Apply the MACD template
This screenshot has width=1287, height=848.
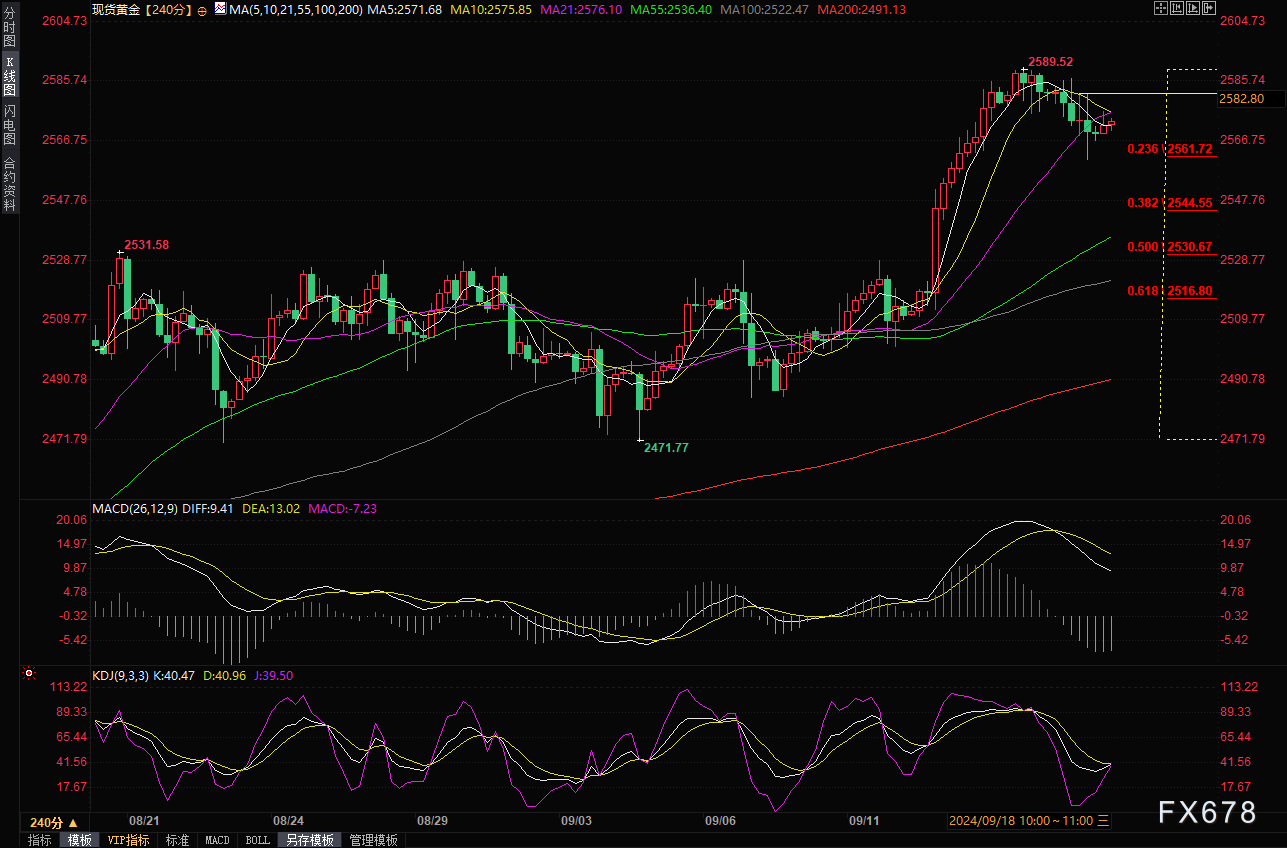pyautogui.click(x=217, y=840)
